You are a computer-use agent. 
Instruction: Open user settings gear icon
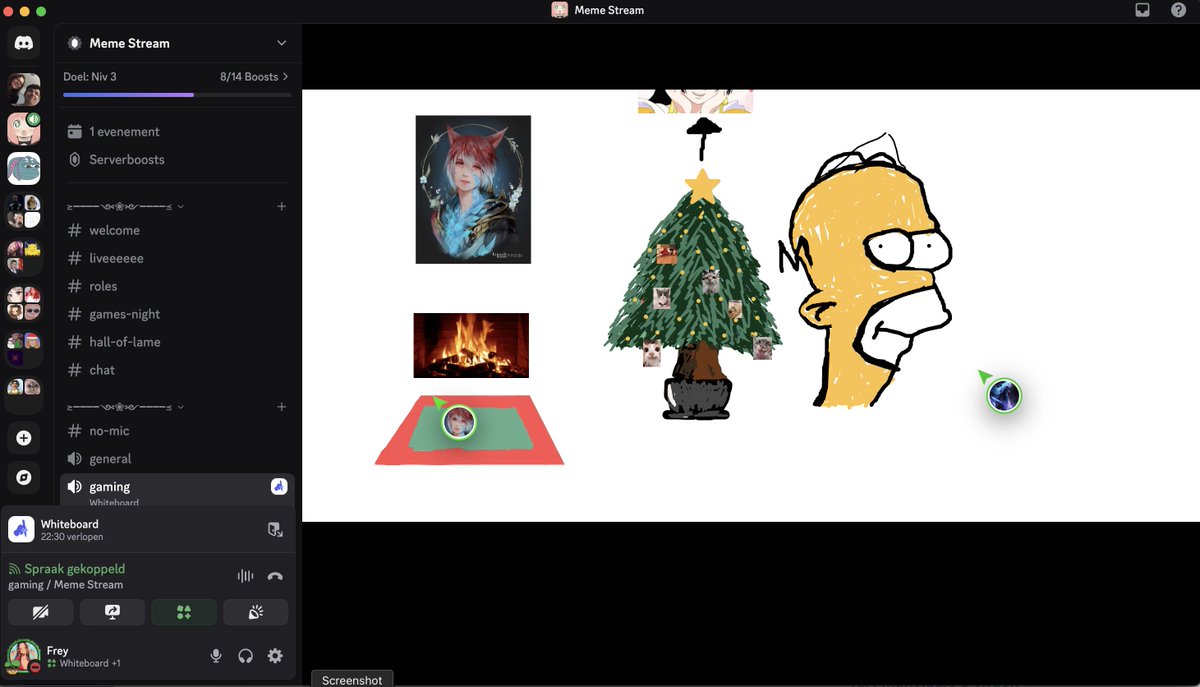(x=275, y=656)
